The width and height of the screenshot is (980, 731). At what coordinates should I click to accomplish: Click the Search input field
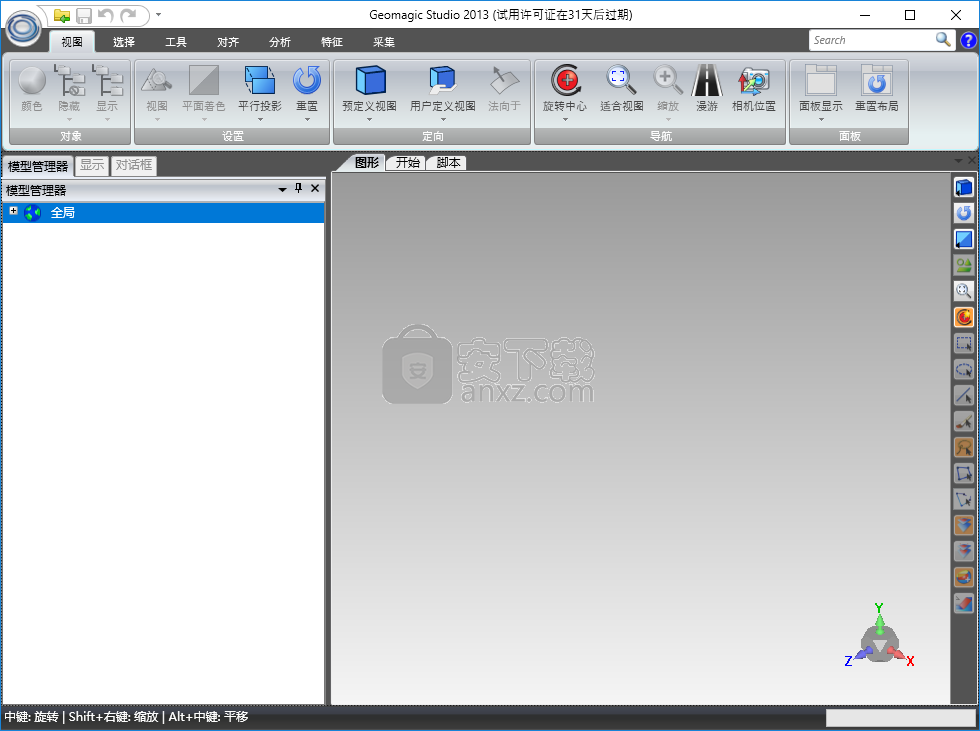pos(872,40)
